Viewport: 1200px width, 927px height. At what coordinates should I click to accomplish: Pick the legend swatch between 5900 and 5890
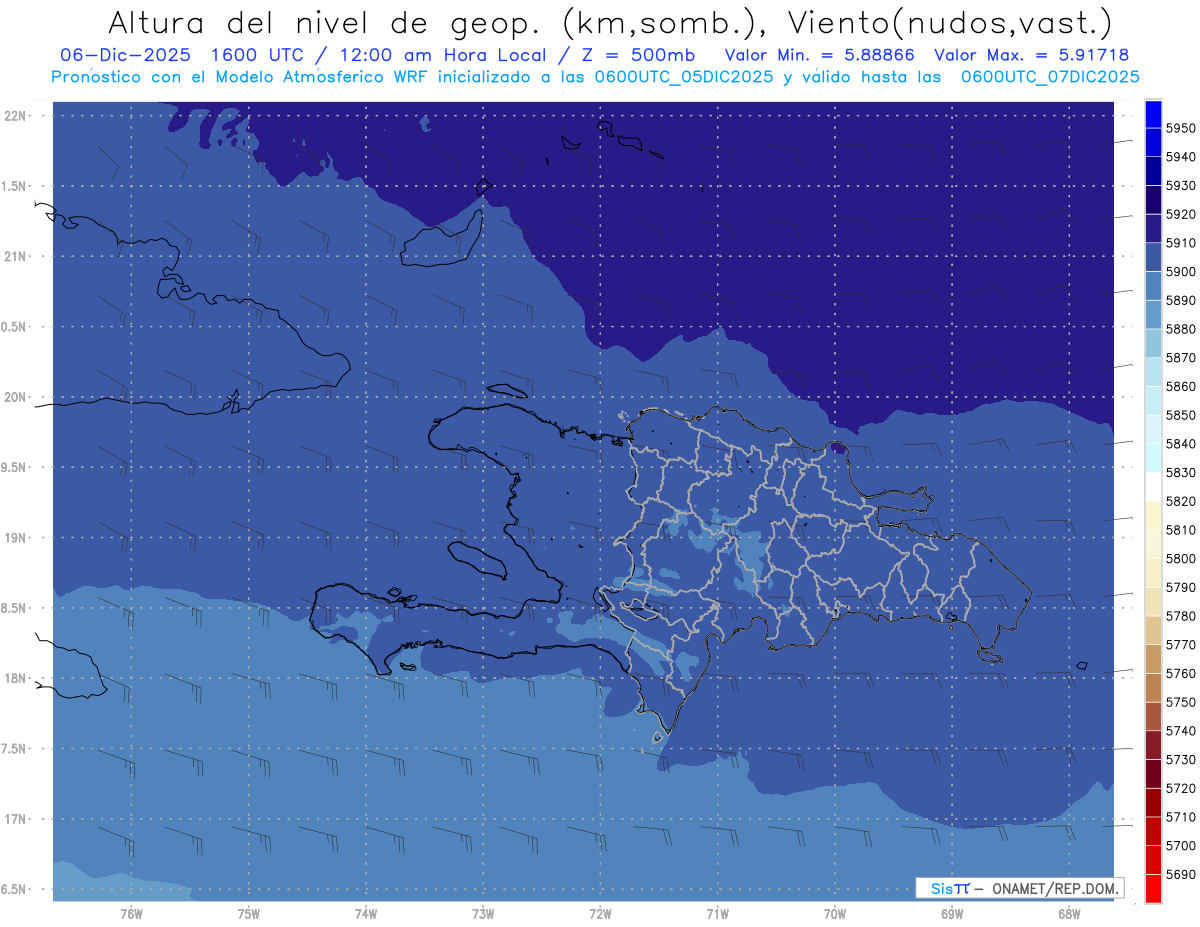(x=1153, y=286)
